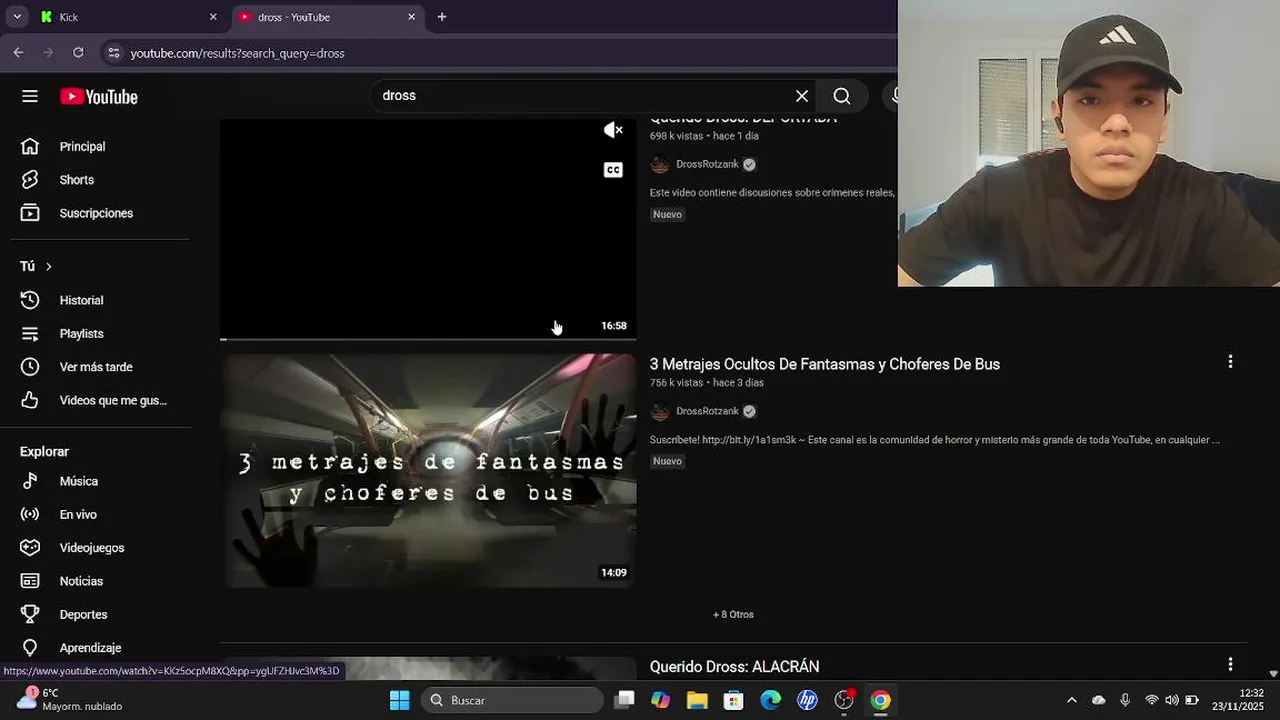Image resolution: width=1280 pixels, height=720 pixels.
Task: Expand '+ 8 Otros' results
Action: (733, 614)
